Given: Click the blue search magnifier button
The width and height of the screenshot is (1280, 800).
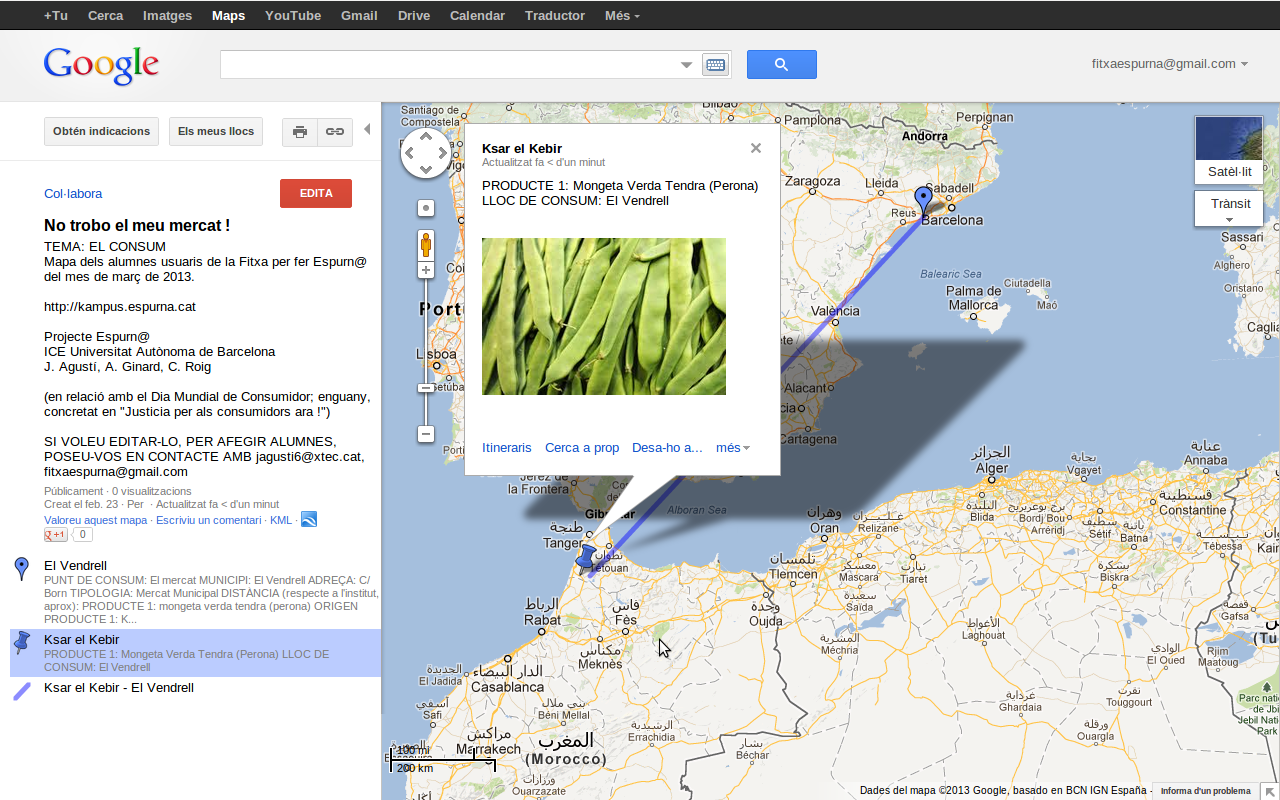Looking at the screenshot, I should tap(782, 64).
